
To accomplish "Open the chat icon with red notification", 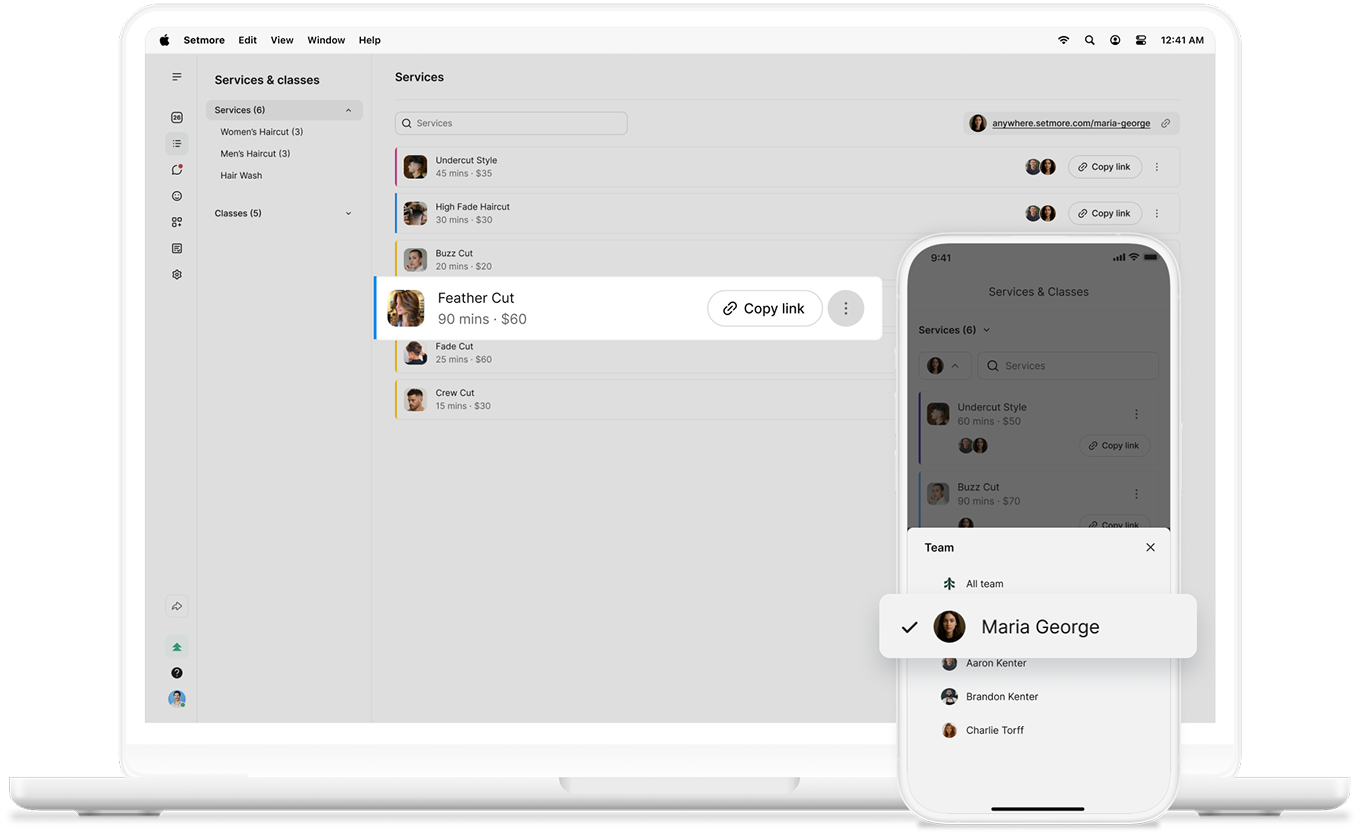I will (x=177, y=170).
